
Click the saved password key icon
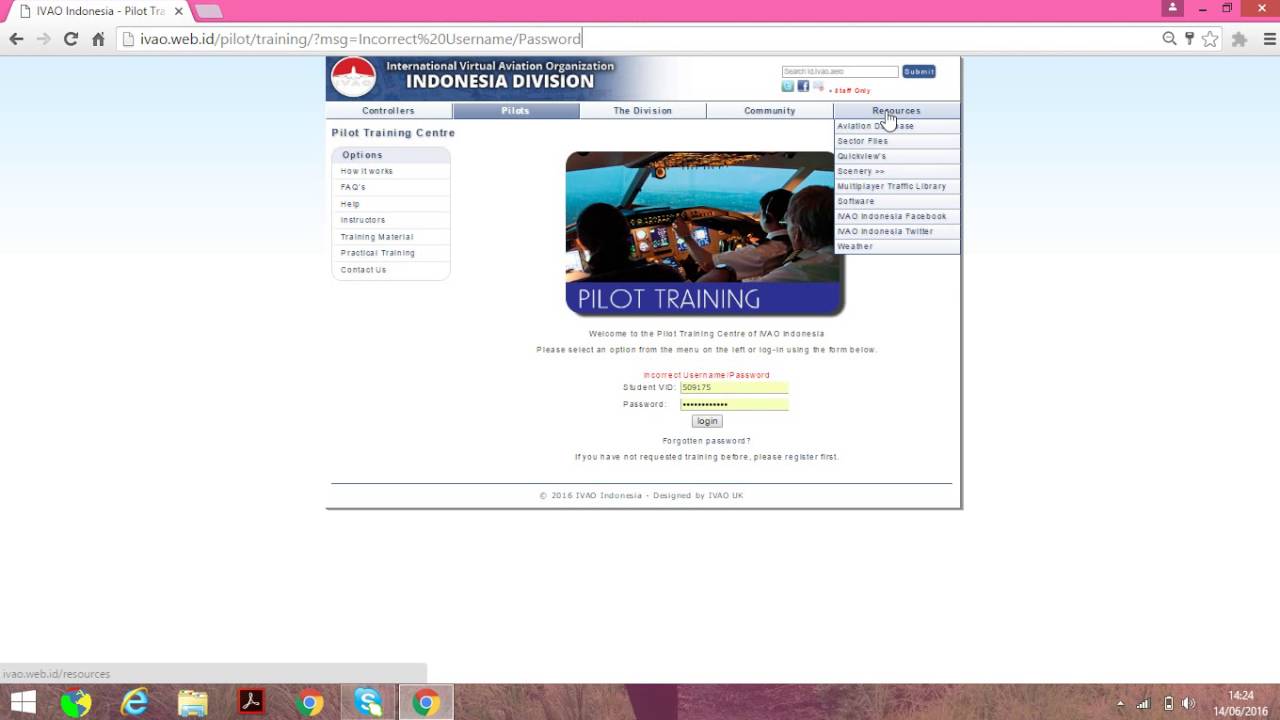[x=1189, y=39]
